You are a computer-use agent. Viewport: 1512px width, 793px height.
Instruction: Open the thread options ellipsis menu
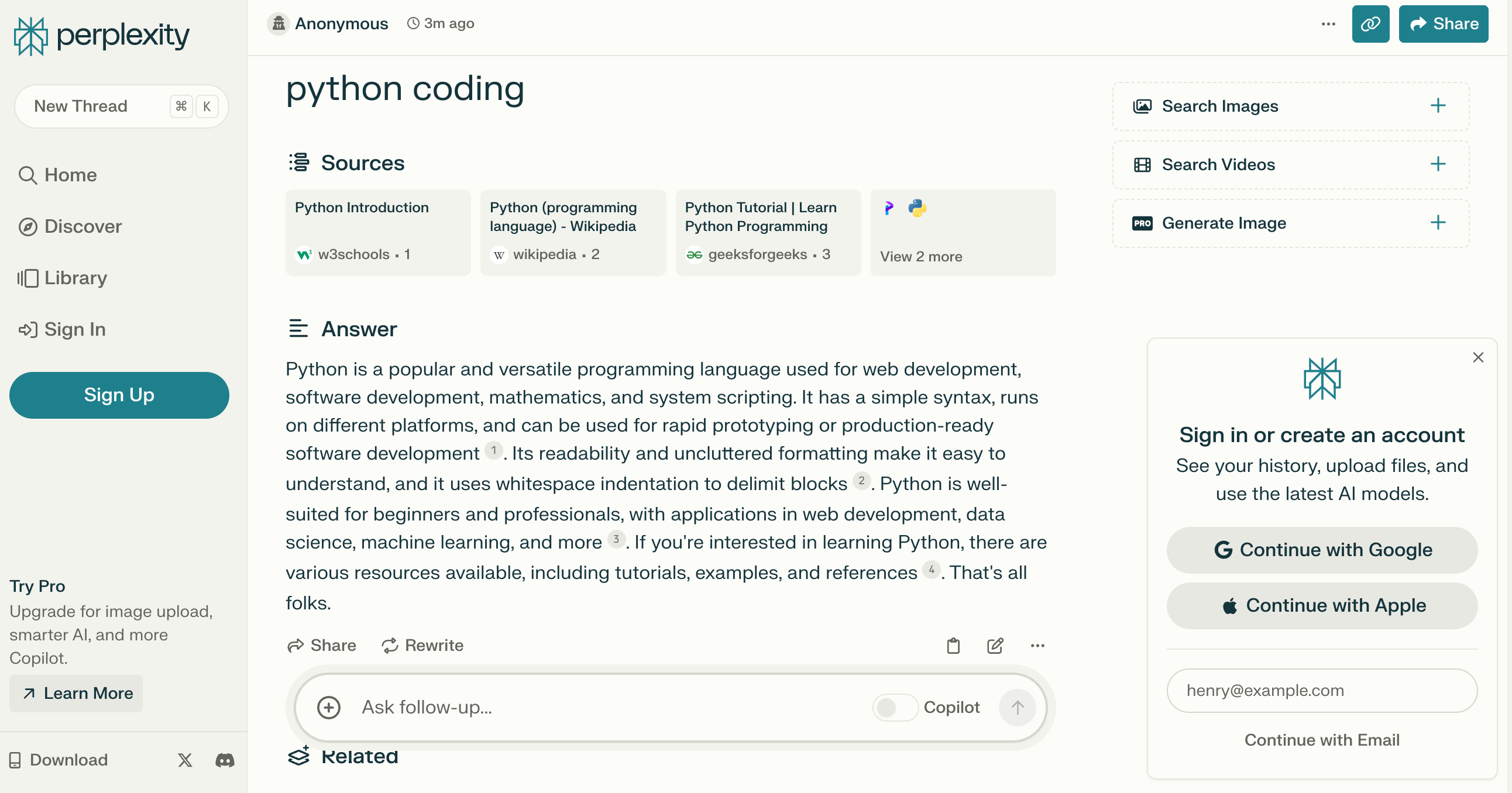(x=1328, y=24)
